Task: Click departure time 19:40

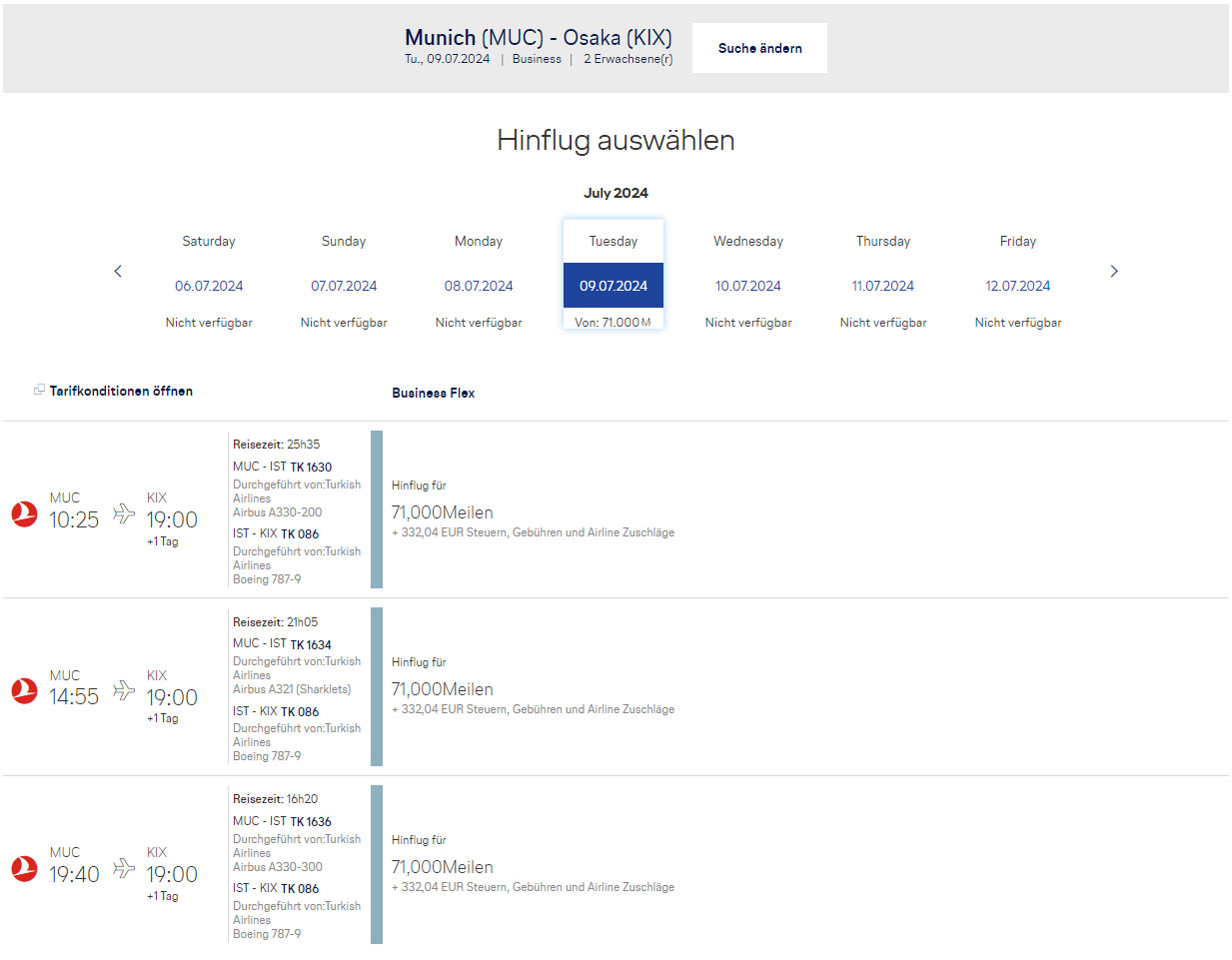Action: 74,874
